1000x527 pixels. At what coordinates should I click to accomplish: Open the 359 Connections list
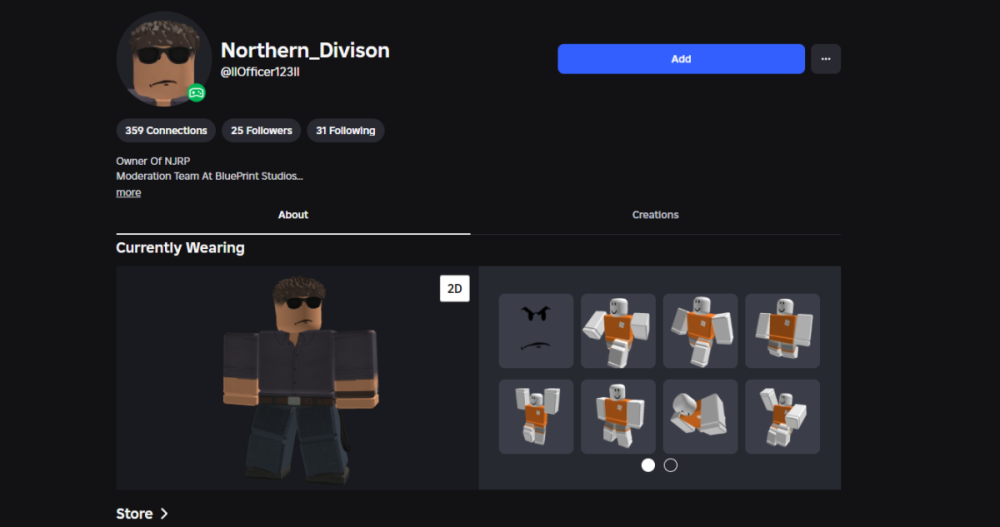click(x=166, y=130)
